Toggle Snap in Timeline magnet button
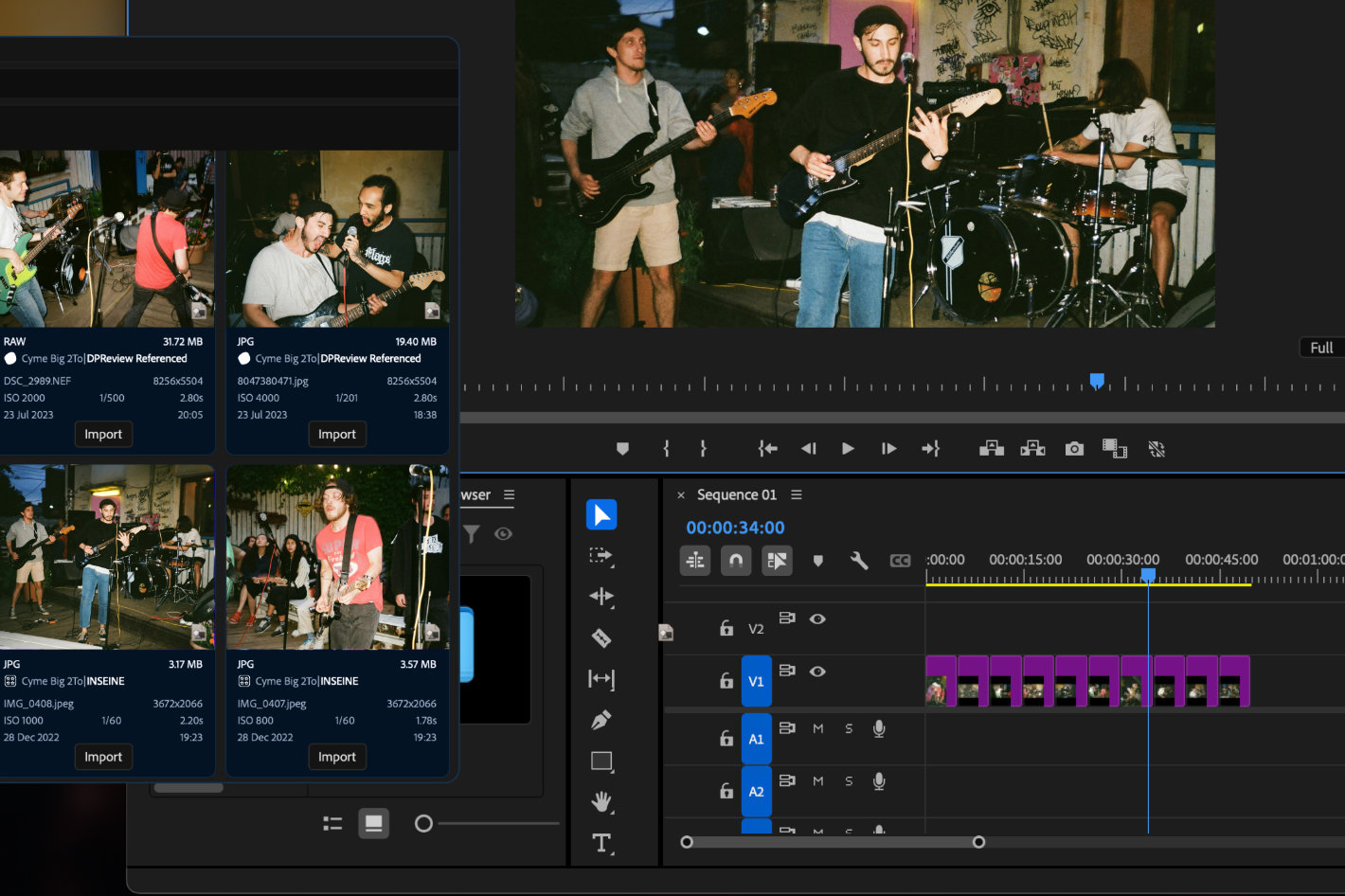 coord(736,561)
